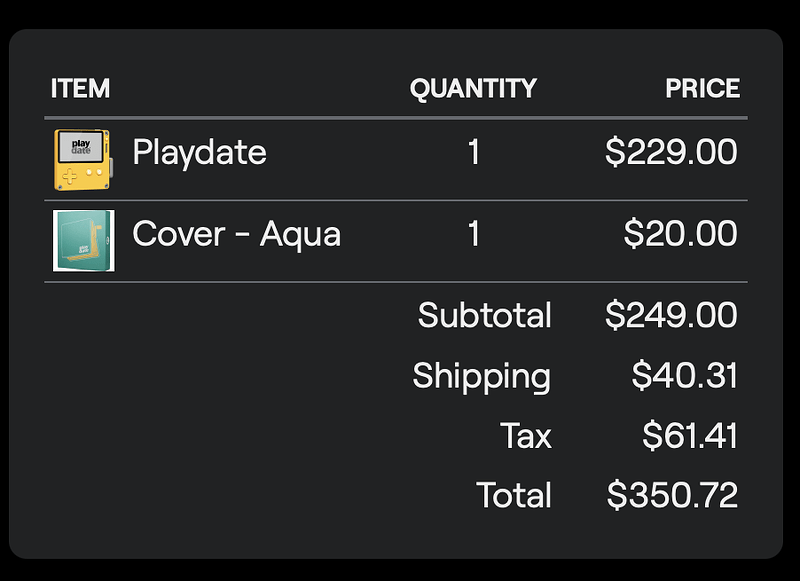Viewport: 800px width, 581px height.
Task: Click the ITEM column header
Action: 80,89
